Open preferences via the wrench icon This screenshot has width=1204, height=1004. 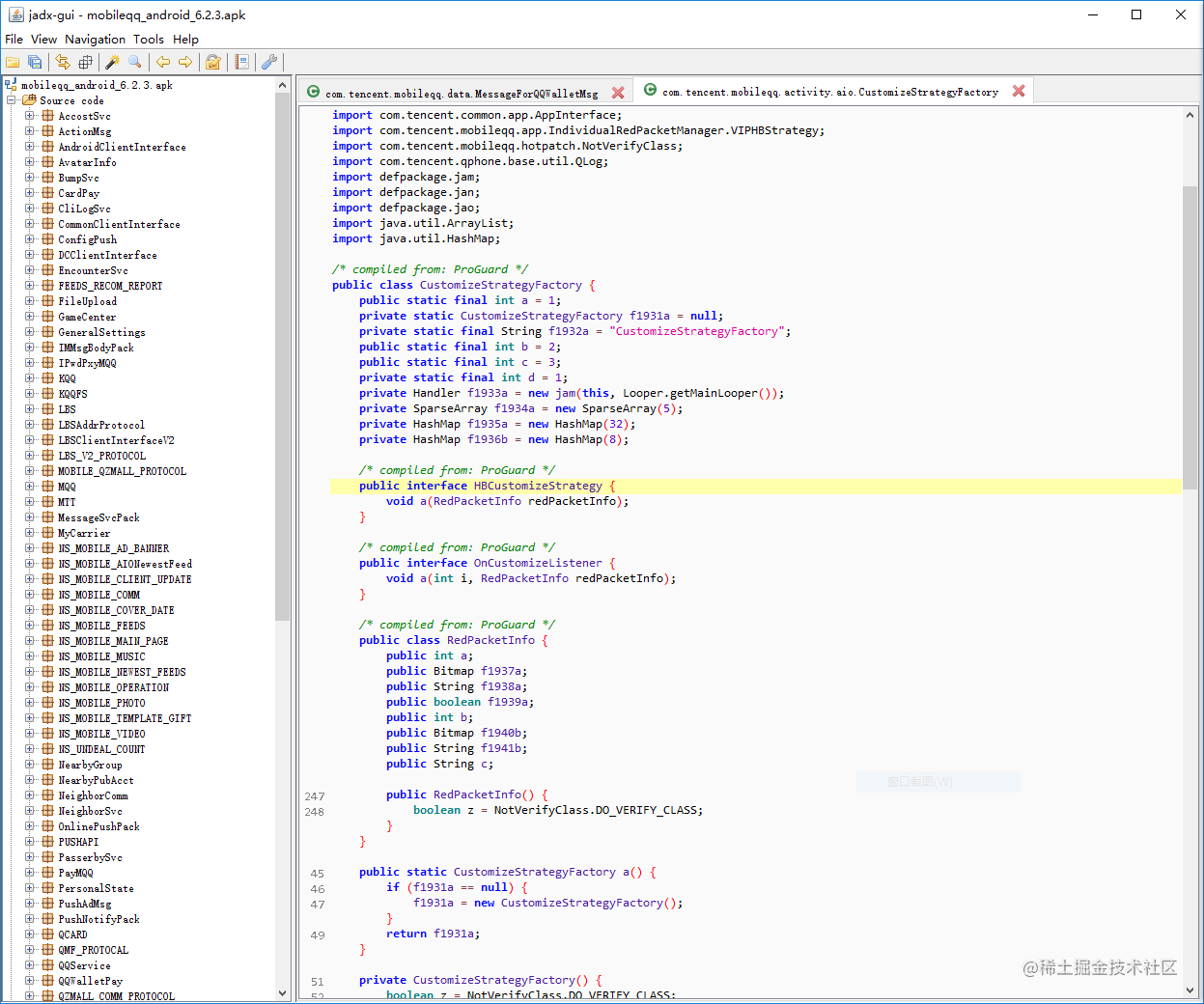coord(270,62)
